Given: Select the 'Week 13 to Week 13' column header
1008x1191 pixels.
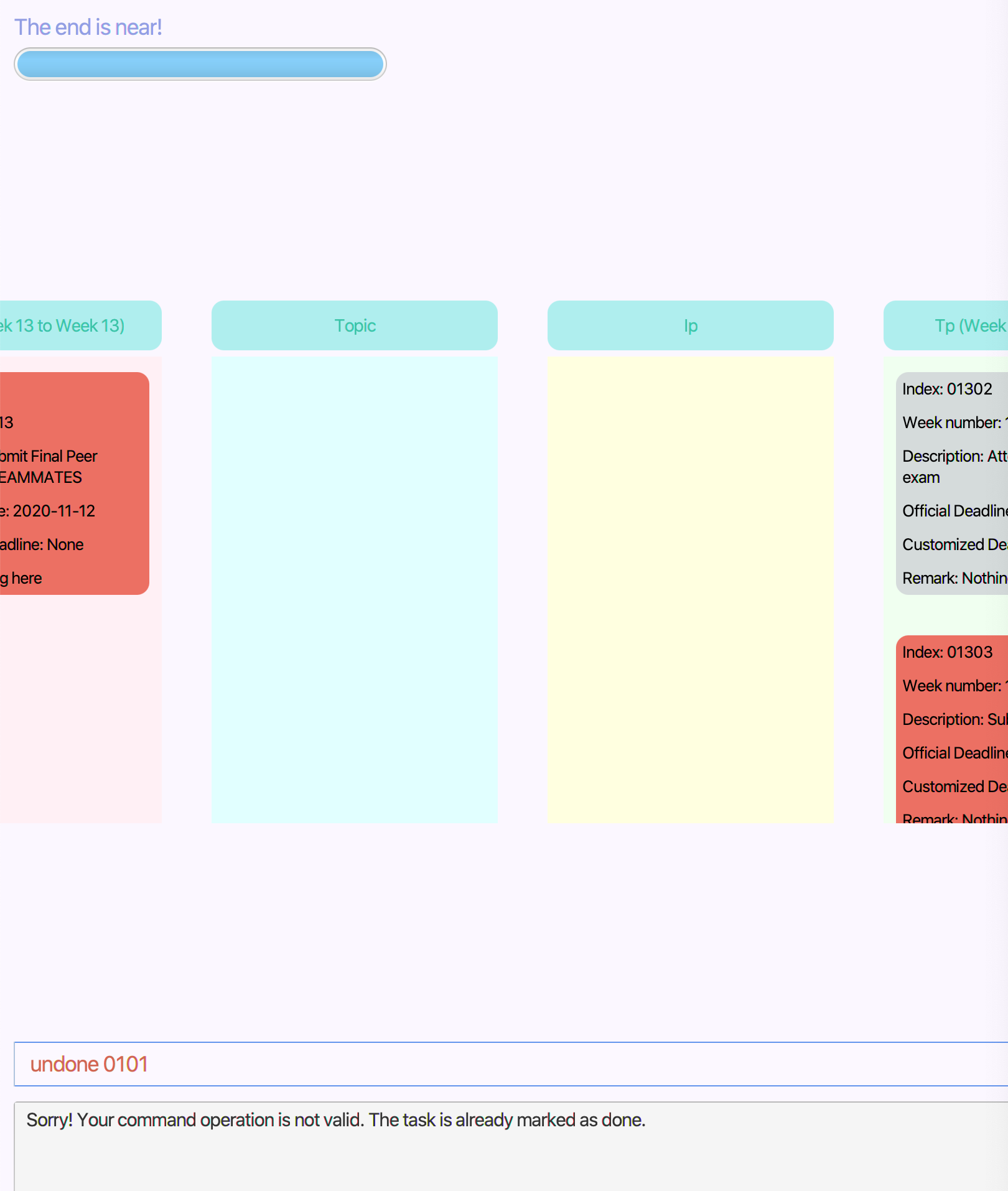Looking at the screenshot, I should (x=81, y=325).
